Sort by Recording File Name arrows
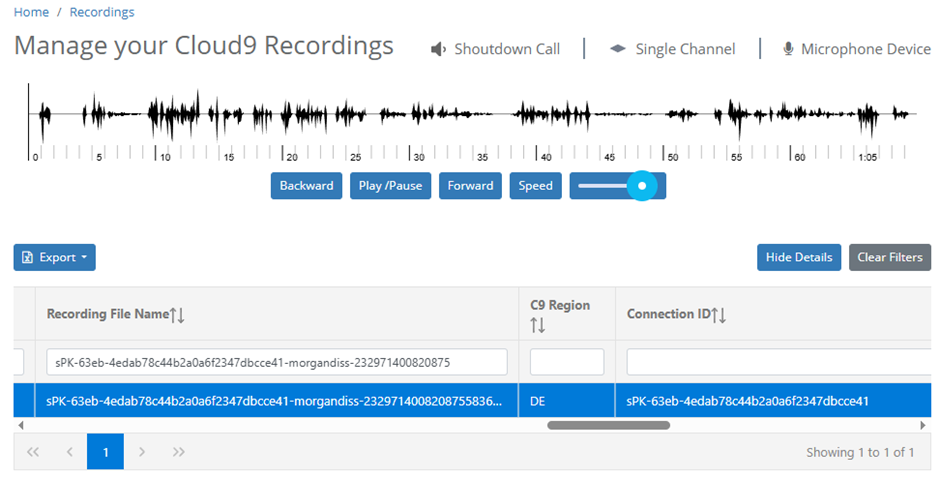The width and height of the screenshot is (940, 479). point(177,314)
